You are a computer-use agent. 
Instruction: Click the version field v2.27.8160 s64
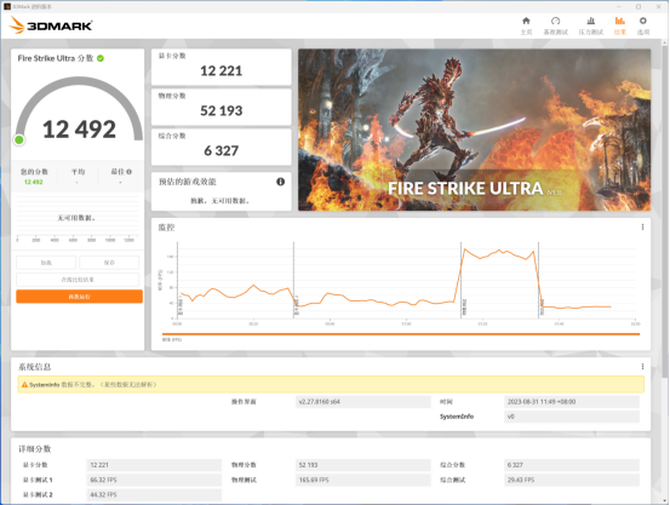tap(363, 402)
